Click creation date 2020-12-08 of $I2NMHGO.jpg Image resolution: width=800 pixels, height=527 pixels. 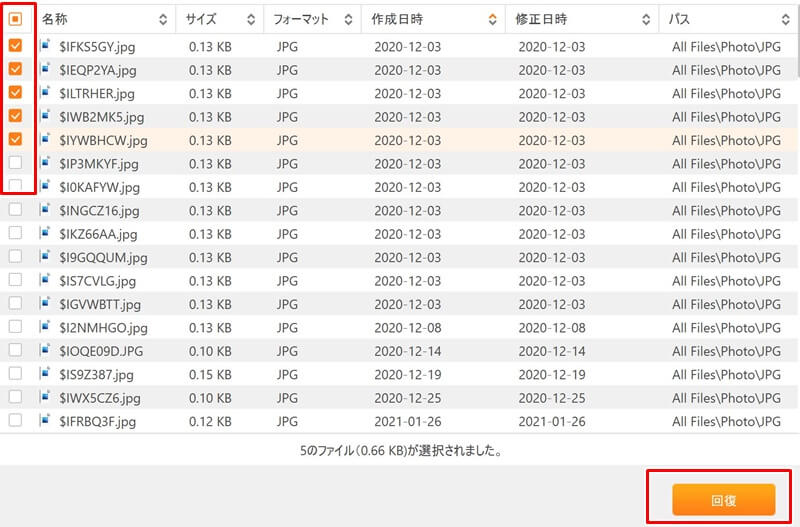click(x=408, y=328)
